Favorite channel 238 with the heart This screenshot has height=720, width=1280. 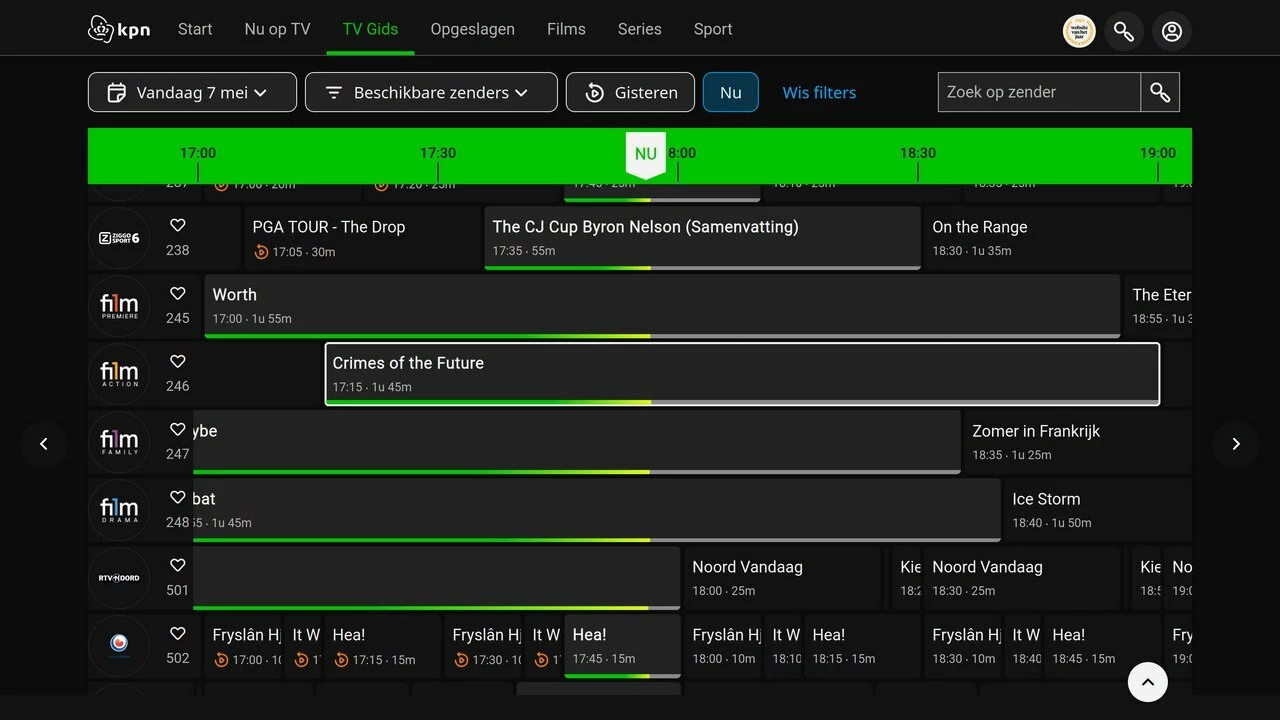[178, 226]
